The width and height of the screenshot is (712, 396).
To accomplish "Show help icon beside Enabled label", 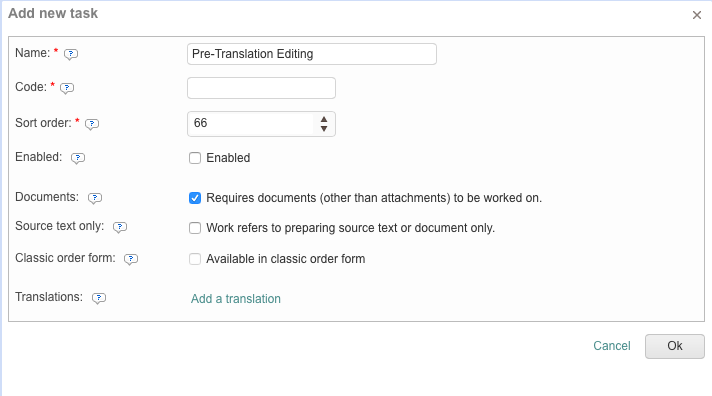I will [x=78, y=158].
